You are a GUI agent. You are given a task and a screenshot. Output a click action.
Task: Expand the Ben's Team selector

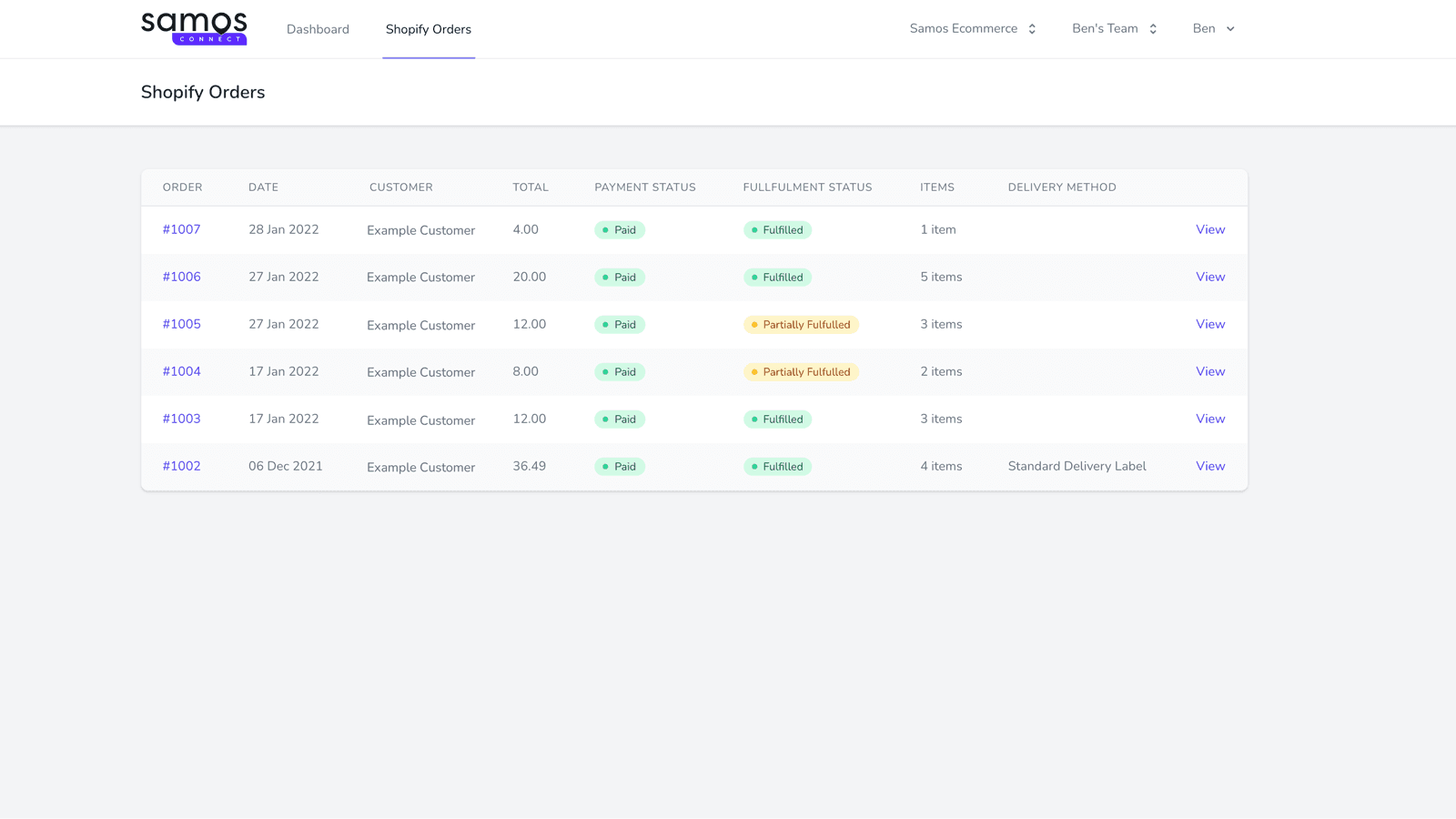[1114, 28]
